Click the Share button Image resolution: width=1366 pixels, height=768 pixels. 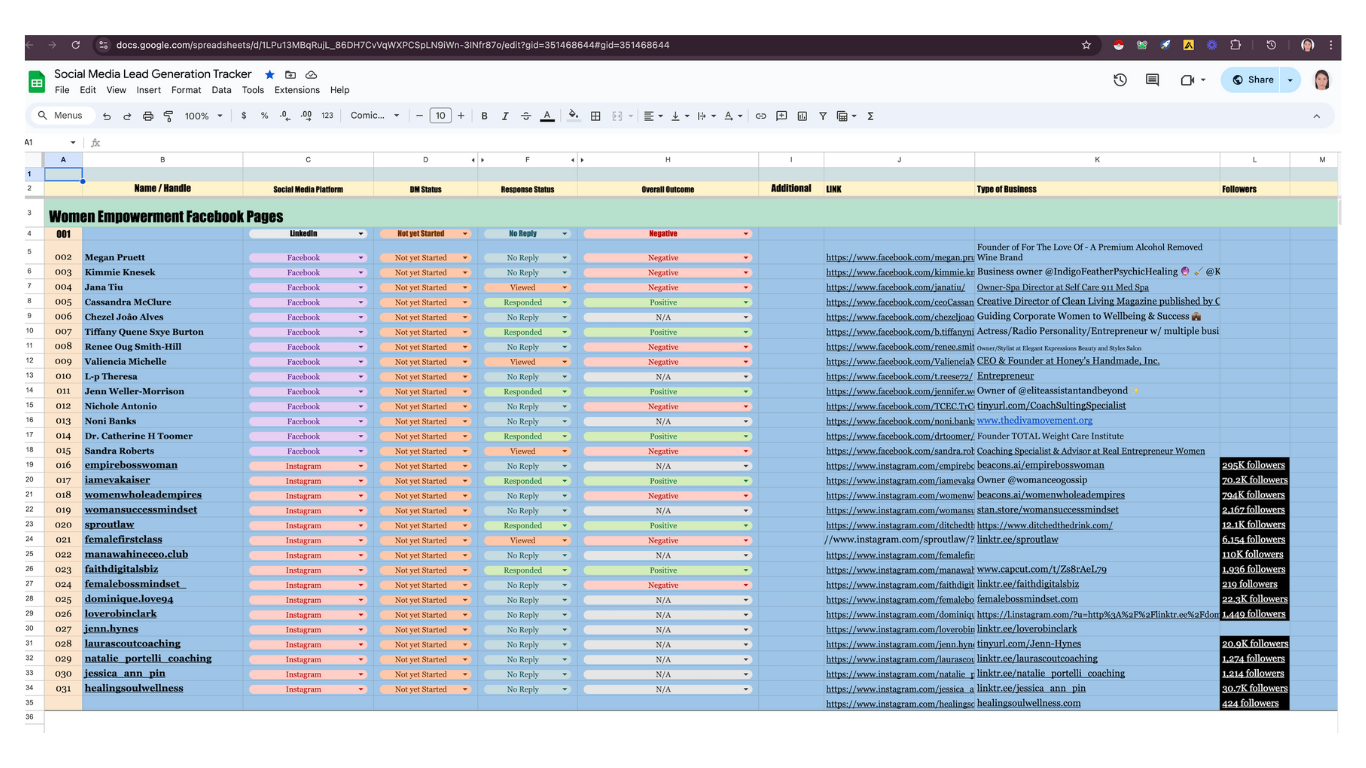pos(1252,80)
